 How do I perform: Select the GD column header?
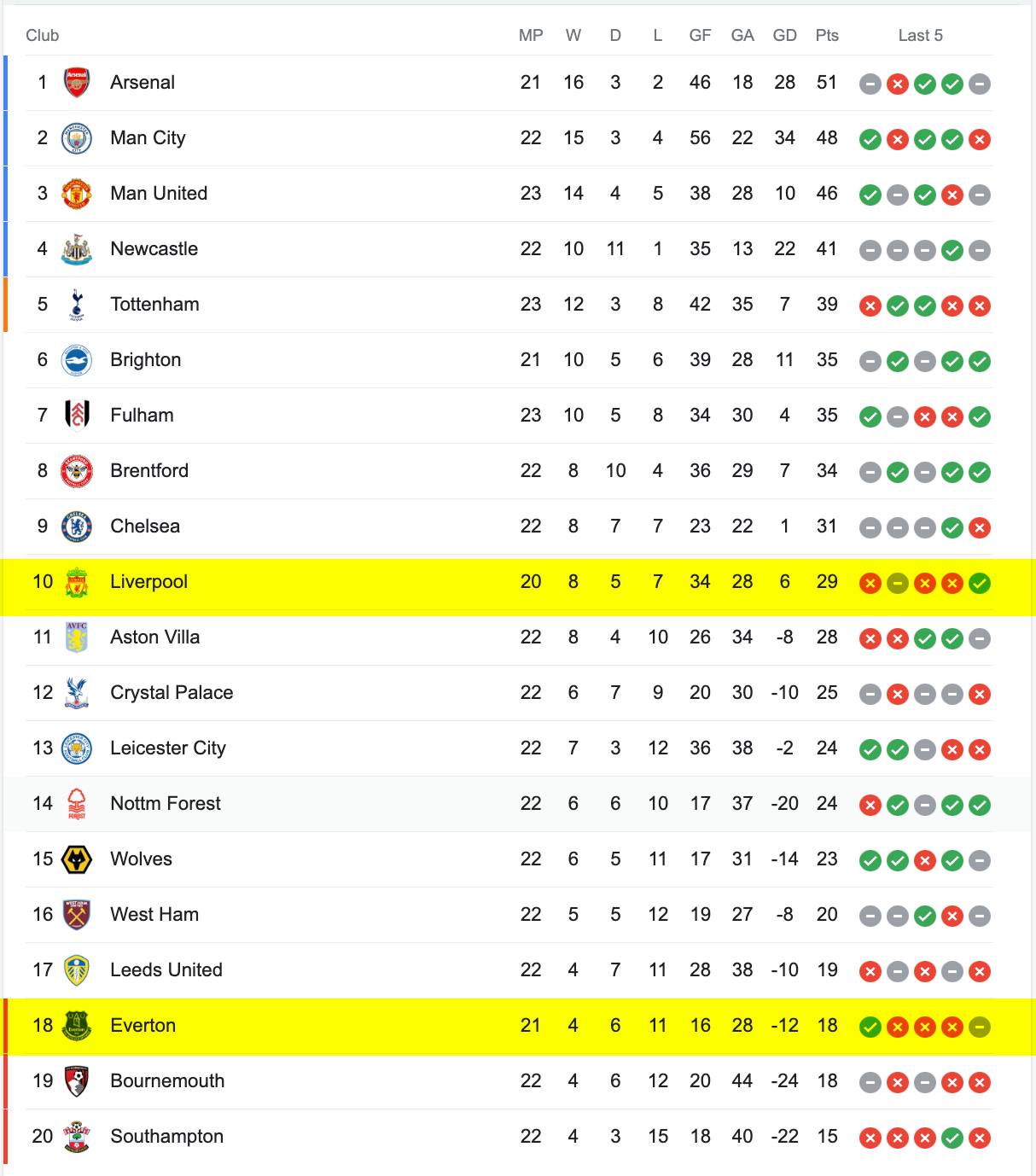tap(784, 35)
